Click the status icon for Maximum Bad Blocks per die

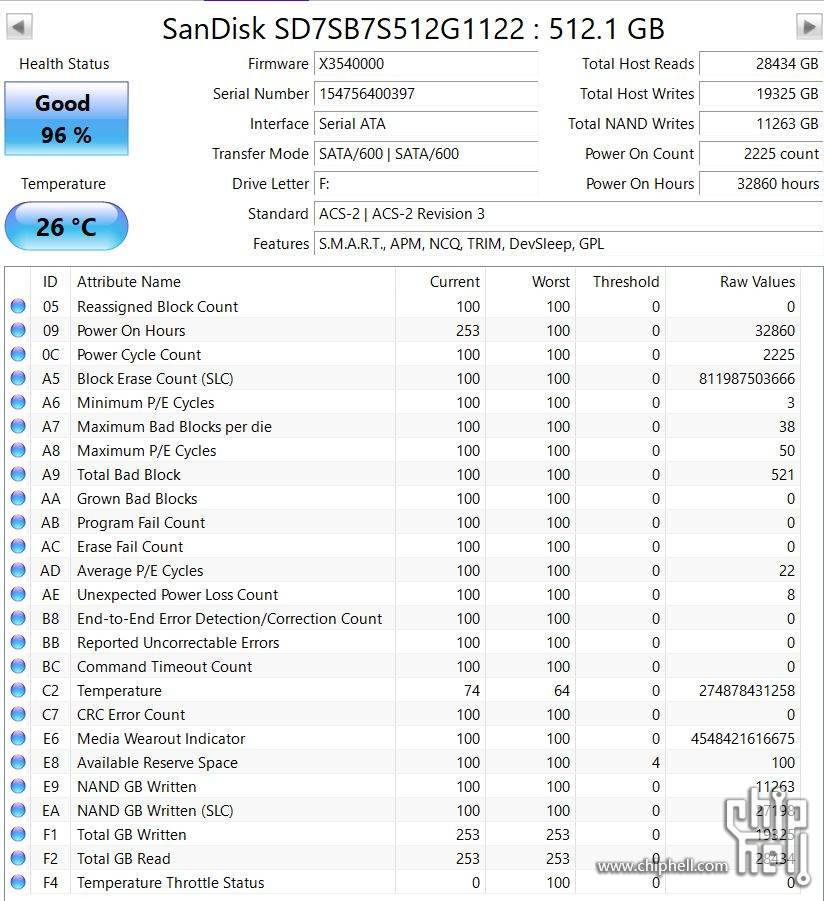click(18, 426)
